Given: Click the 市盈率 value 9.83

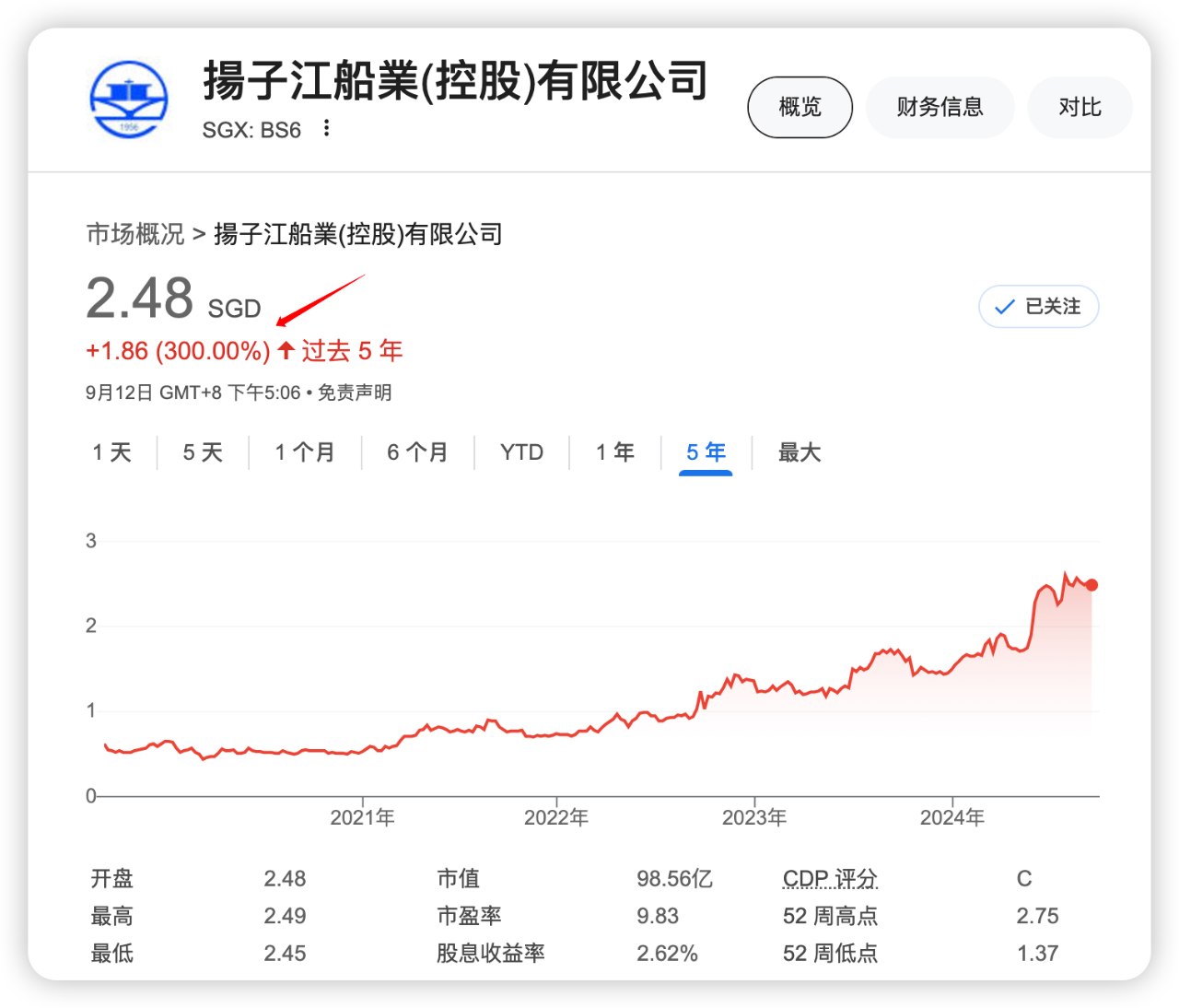Looking at the screenshot, I should (x=658, y=916).
